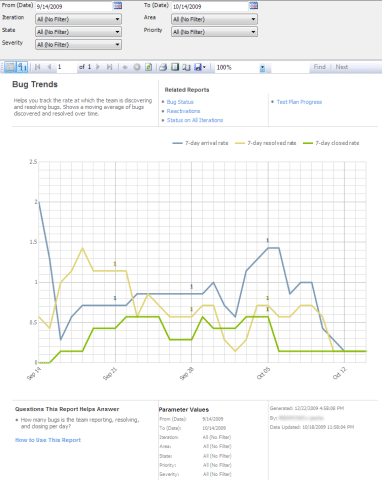Screen dimensions: 382x480
Task: Click the Sep 28 axis label
Action: (x=187, y=373)
